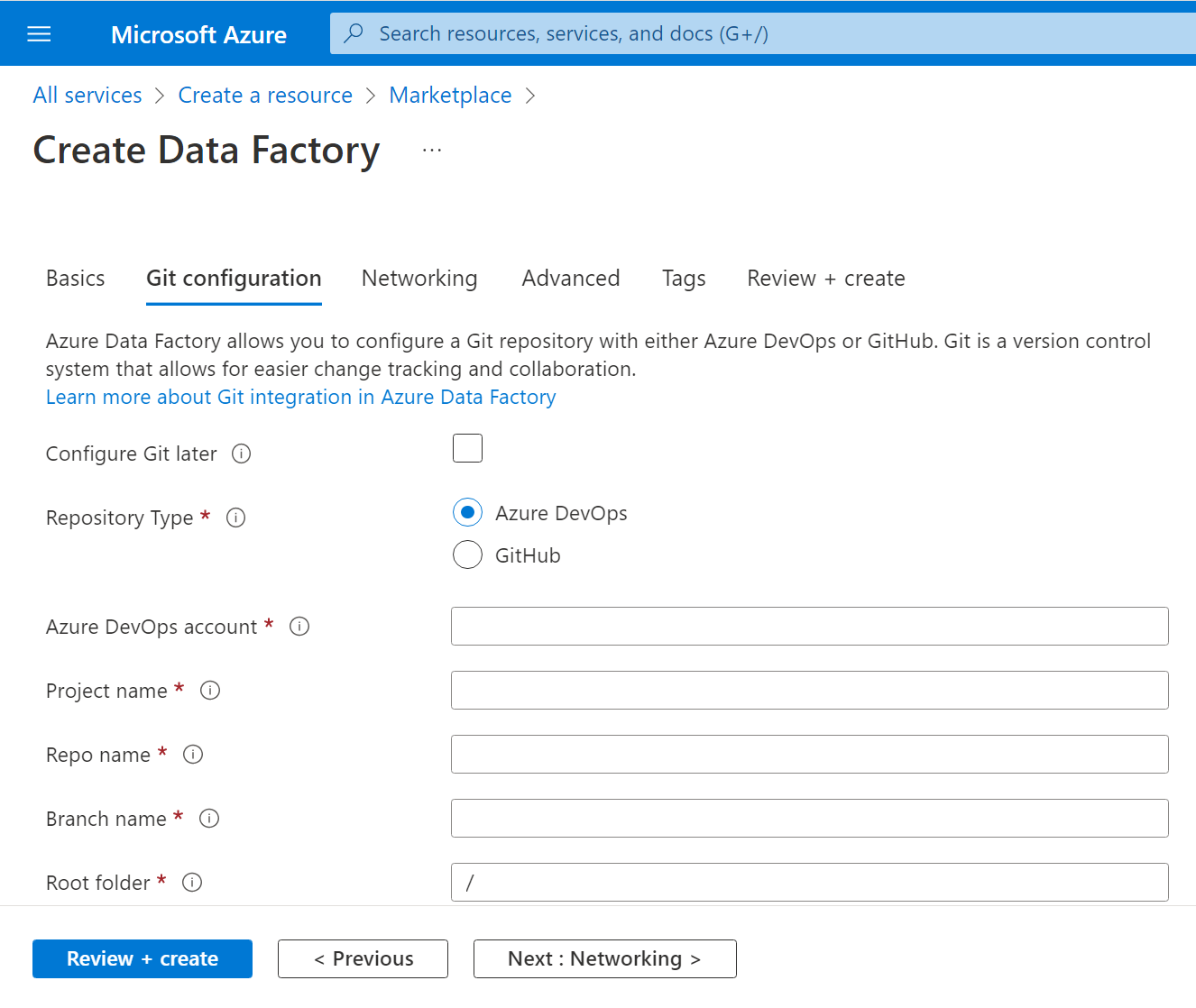Click Next : Networking button

(605, 959)
